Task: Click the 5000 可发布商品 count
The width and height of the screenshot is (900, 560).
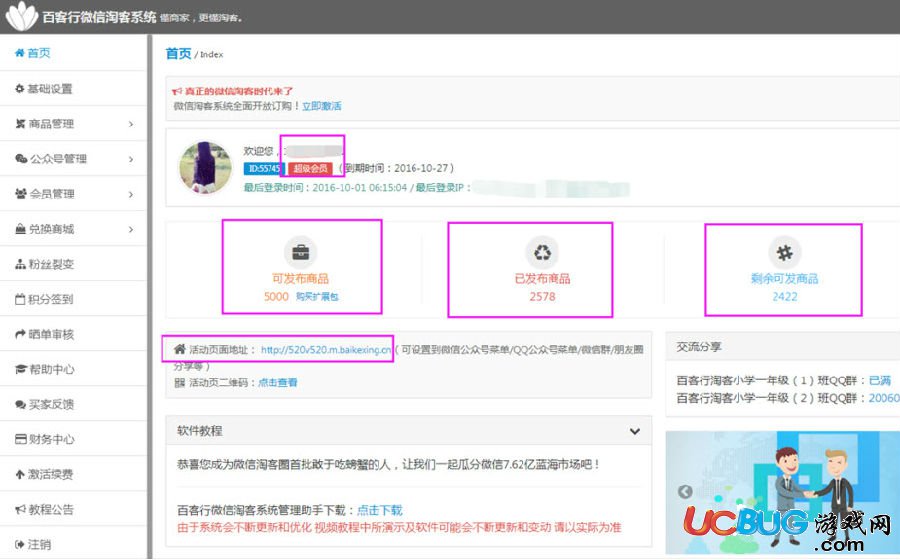Action: point(276,297)
